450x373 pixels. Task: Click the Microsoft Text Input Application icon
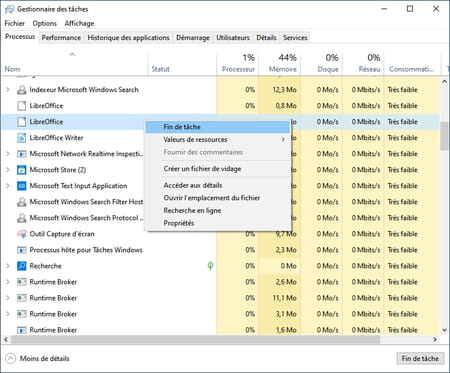point(22,186)
